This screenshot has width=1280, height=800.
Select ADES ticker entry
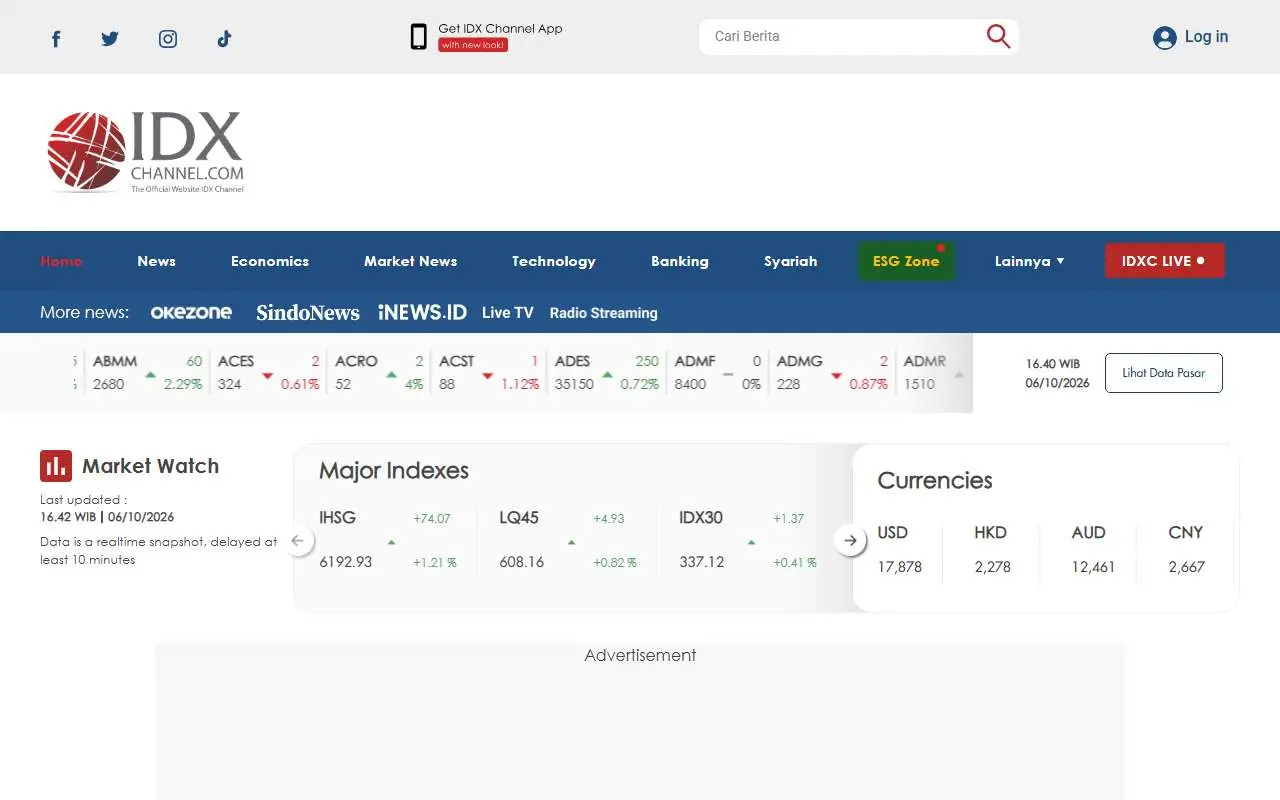coord(606,372)
